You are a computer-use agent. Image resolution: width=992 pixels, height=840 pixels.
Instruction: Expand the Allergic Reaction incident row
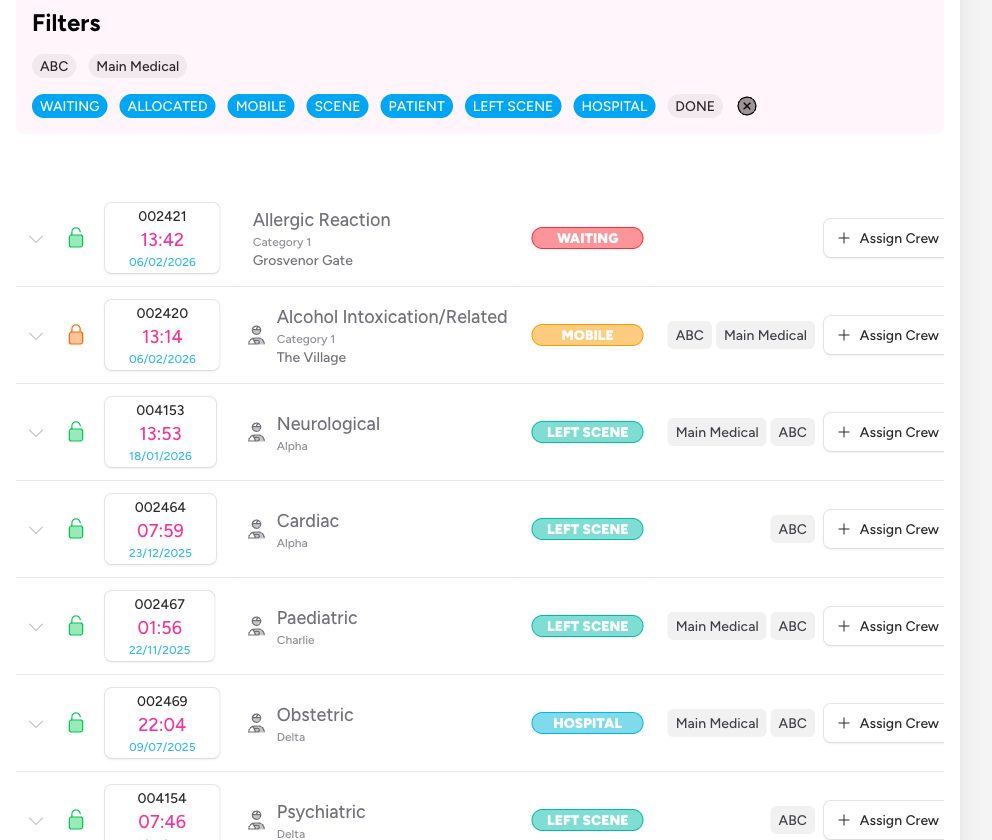pos(36,238)
